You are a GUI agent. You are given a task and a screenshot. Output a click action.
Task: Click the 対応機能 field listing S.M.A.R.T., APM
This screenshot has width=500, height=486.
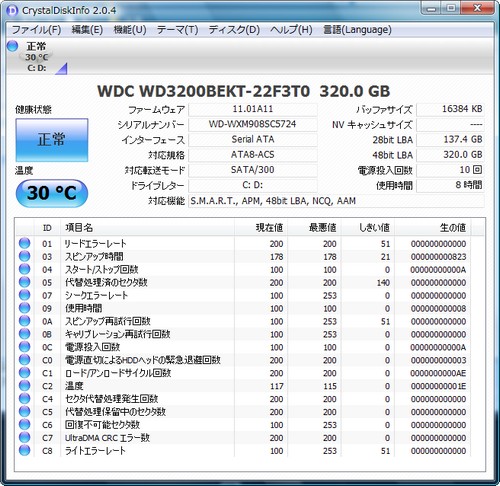pyautogui.click(x=336, y=201)
